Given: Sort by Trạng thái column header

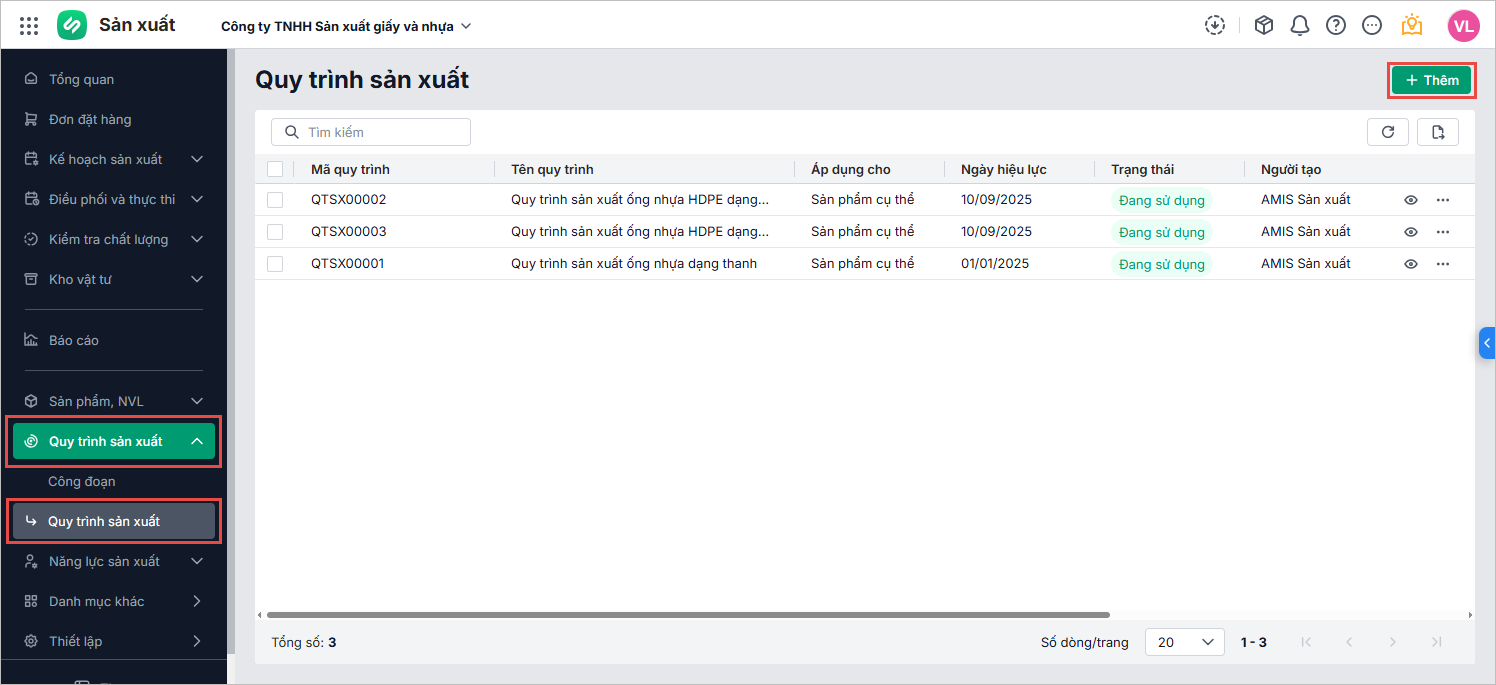Looking at the screenshot, I should (x=1142, y=169).
